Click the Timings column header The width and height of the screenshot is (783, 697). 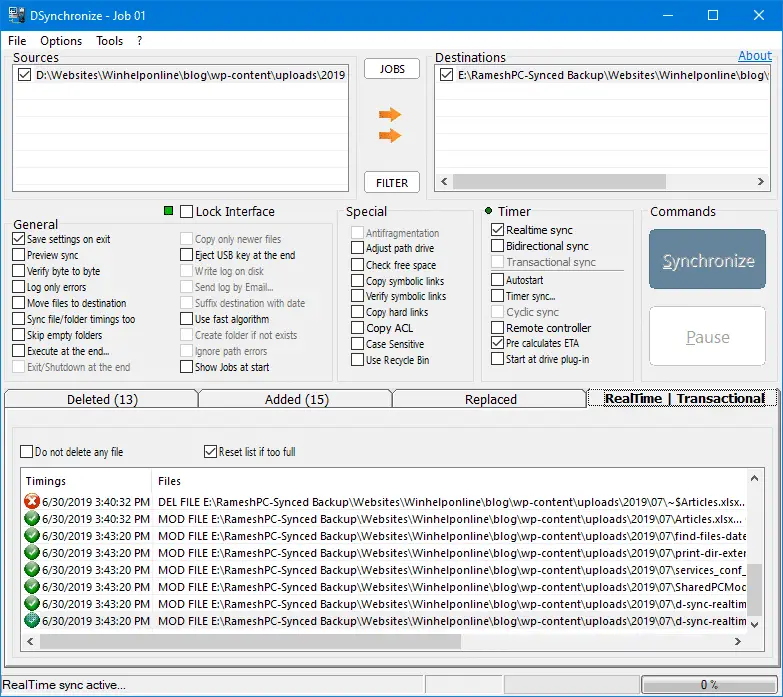[87, 481]
